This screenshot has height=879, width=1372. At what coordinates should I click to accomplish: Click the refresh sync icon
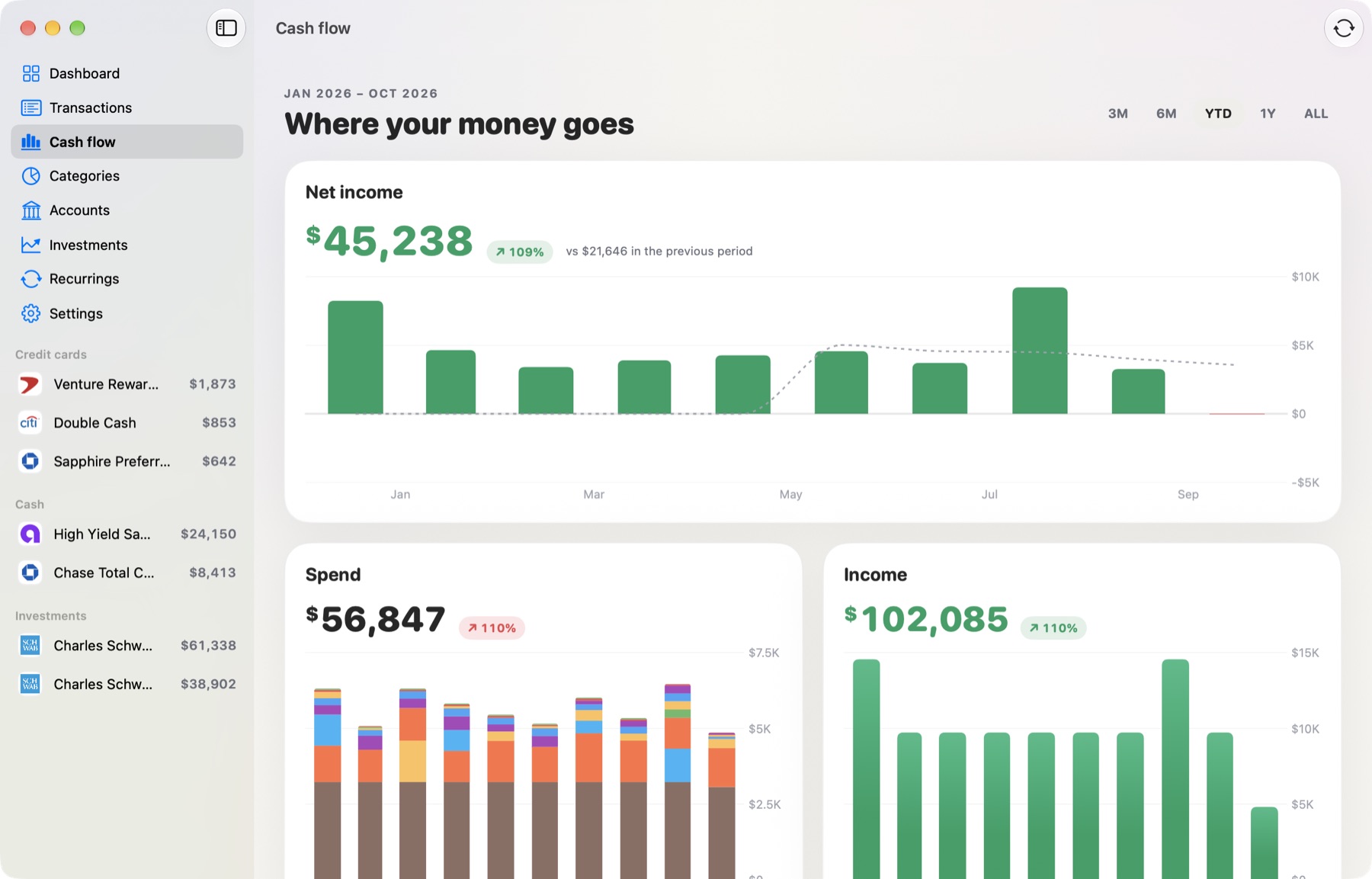pyautogui.click(x=1344, y=28)
